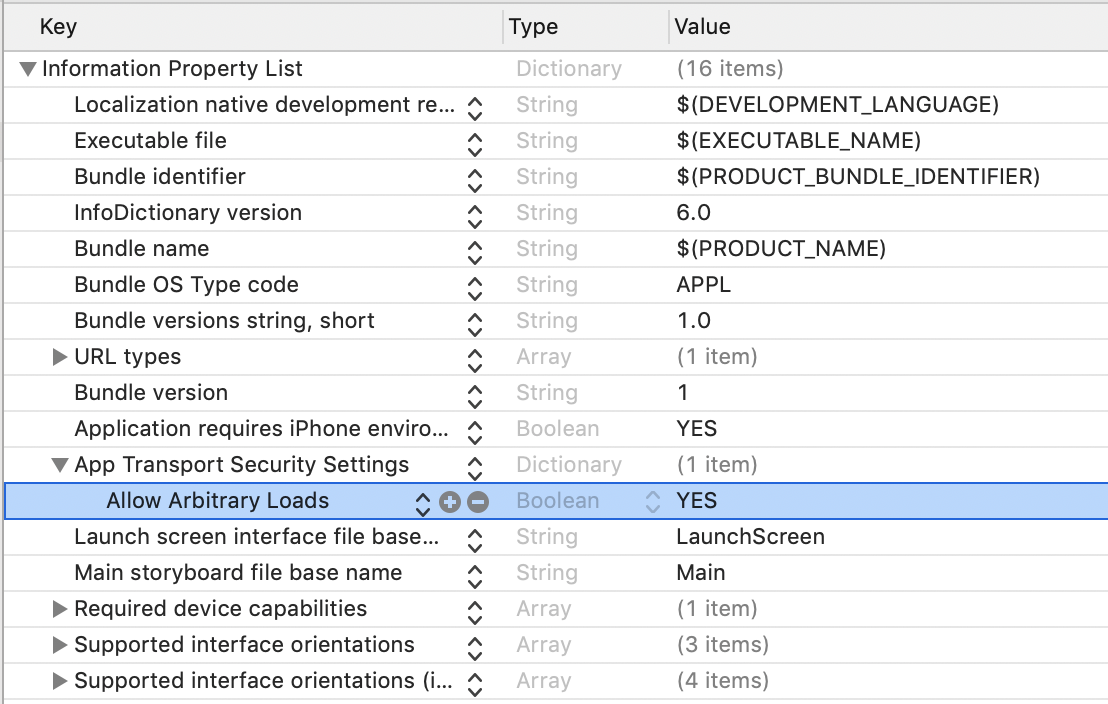
Task: Open key stepper for Allow Arbitrary Loads
Action: [x=422, y=501]
